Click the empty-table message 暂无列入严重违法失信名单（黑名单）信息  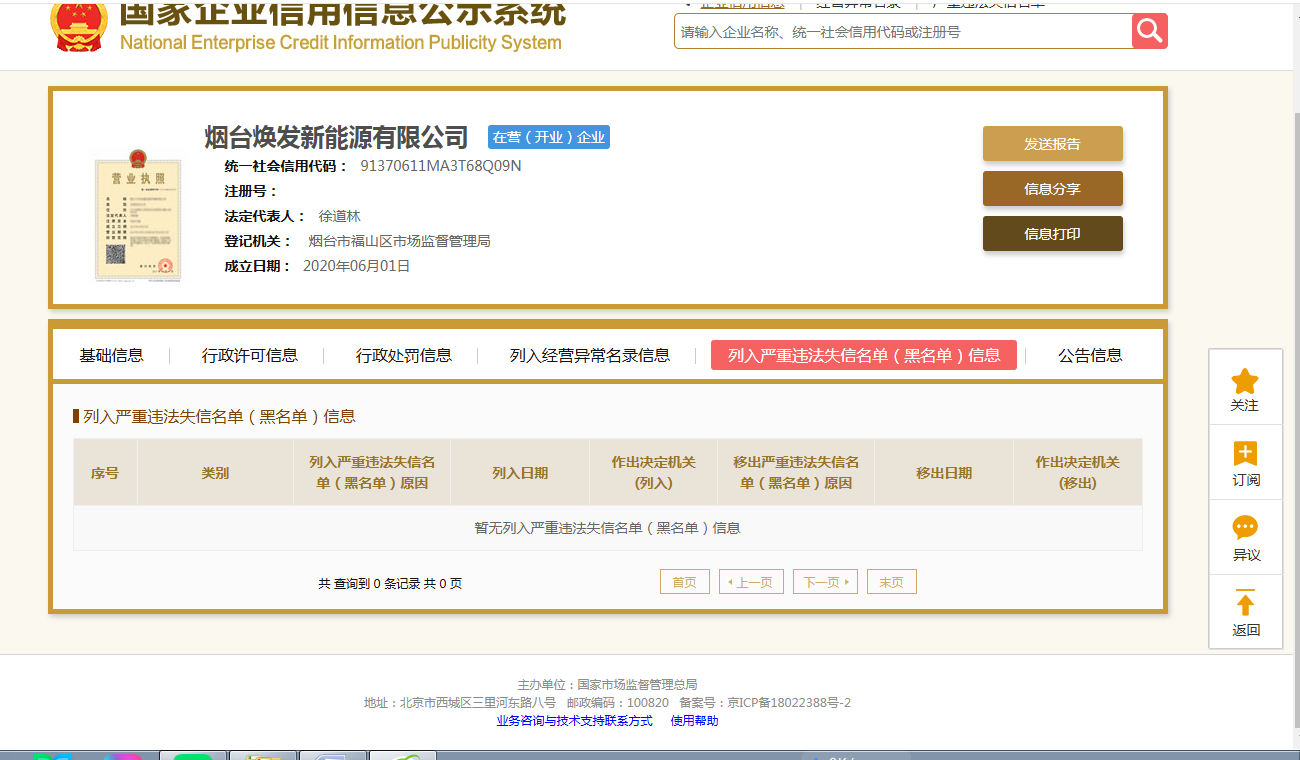pos(607,528)
